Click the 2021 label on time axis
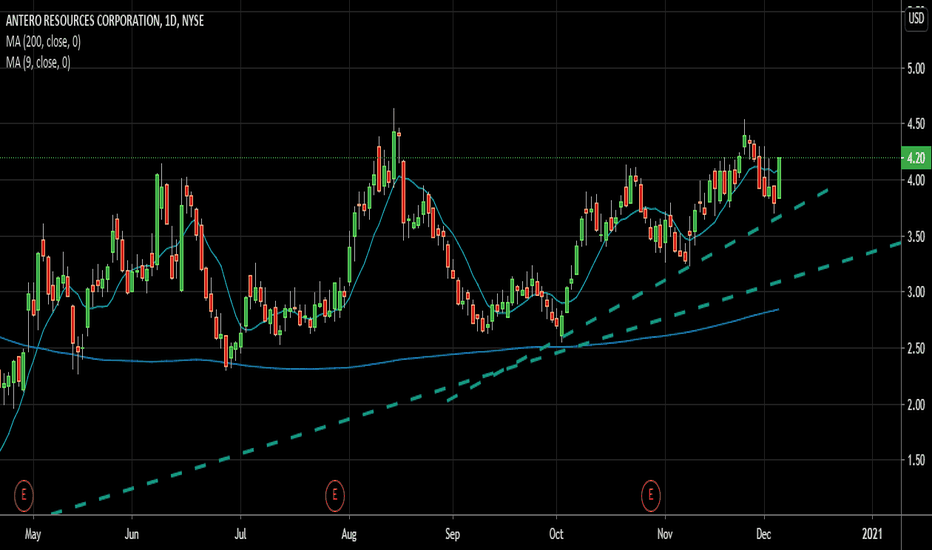This screenshot has width=932, height=550. point(873,534)
